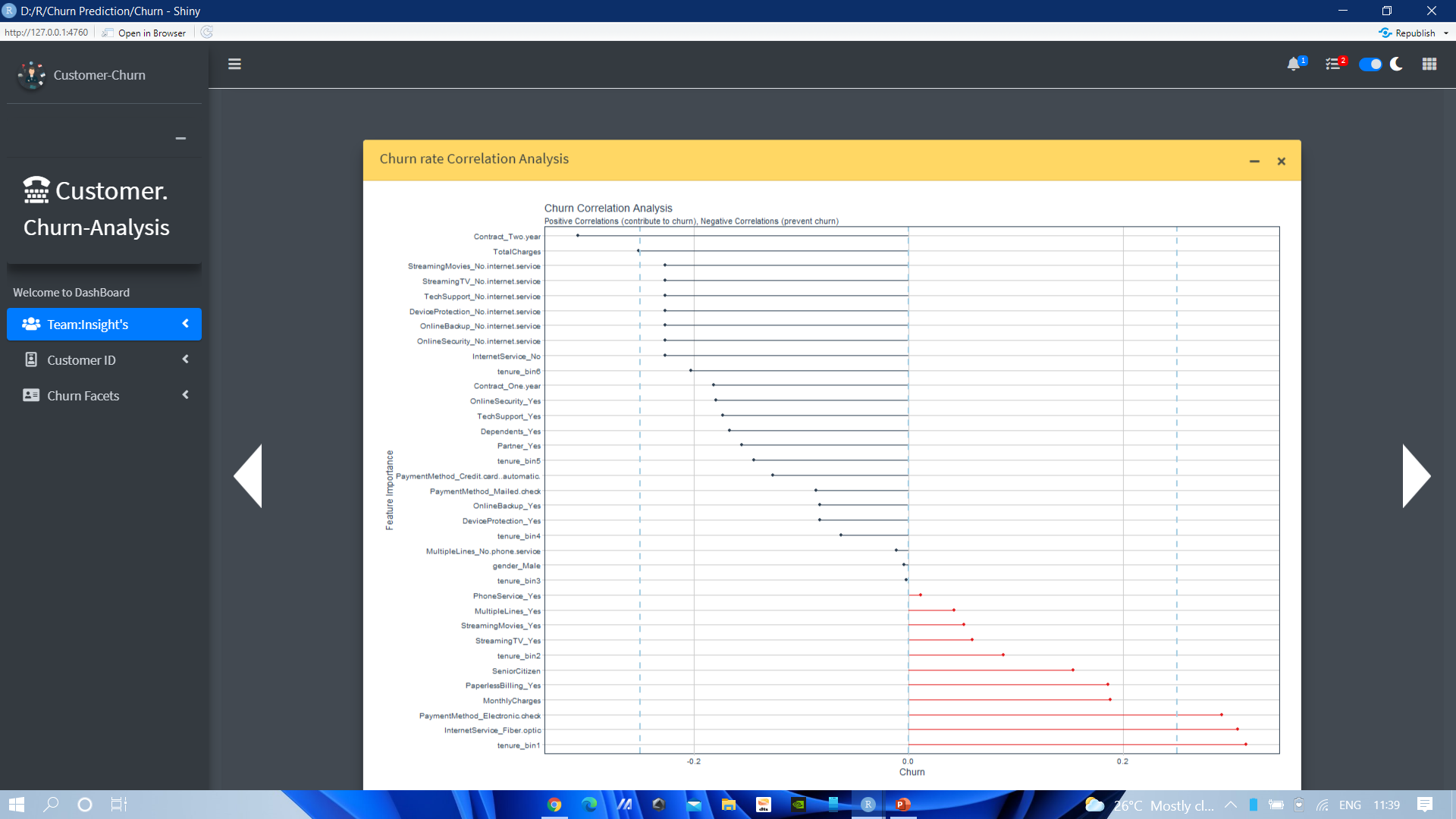This screenshot has width=1456, height=819.
Task: Click the URL address field showing 127.0.0.1:4760
Action: pos(45,33)
